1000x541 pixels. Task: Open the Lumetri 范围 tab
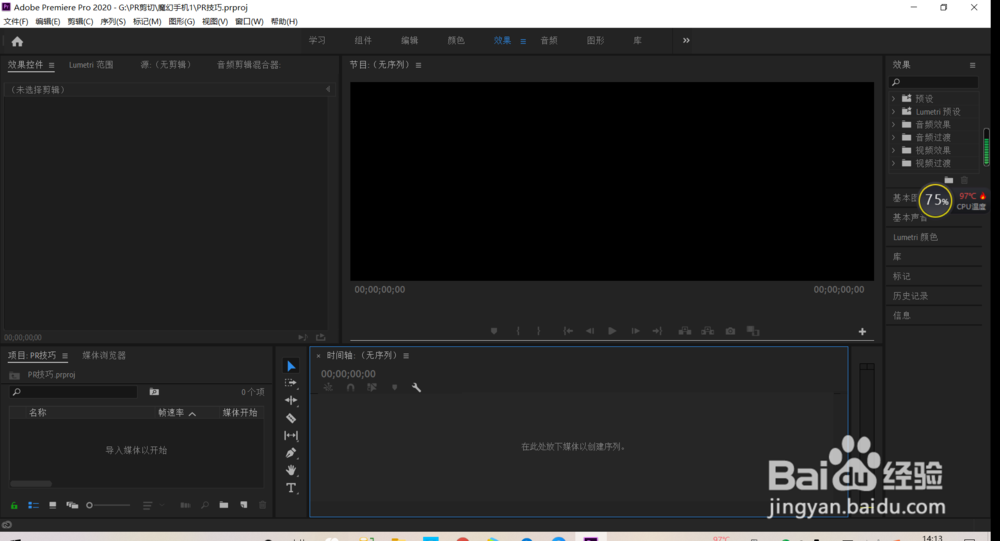pyautogui.click(x=91, y=64)
